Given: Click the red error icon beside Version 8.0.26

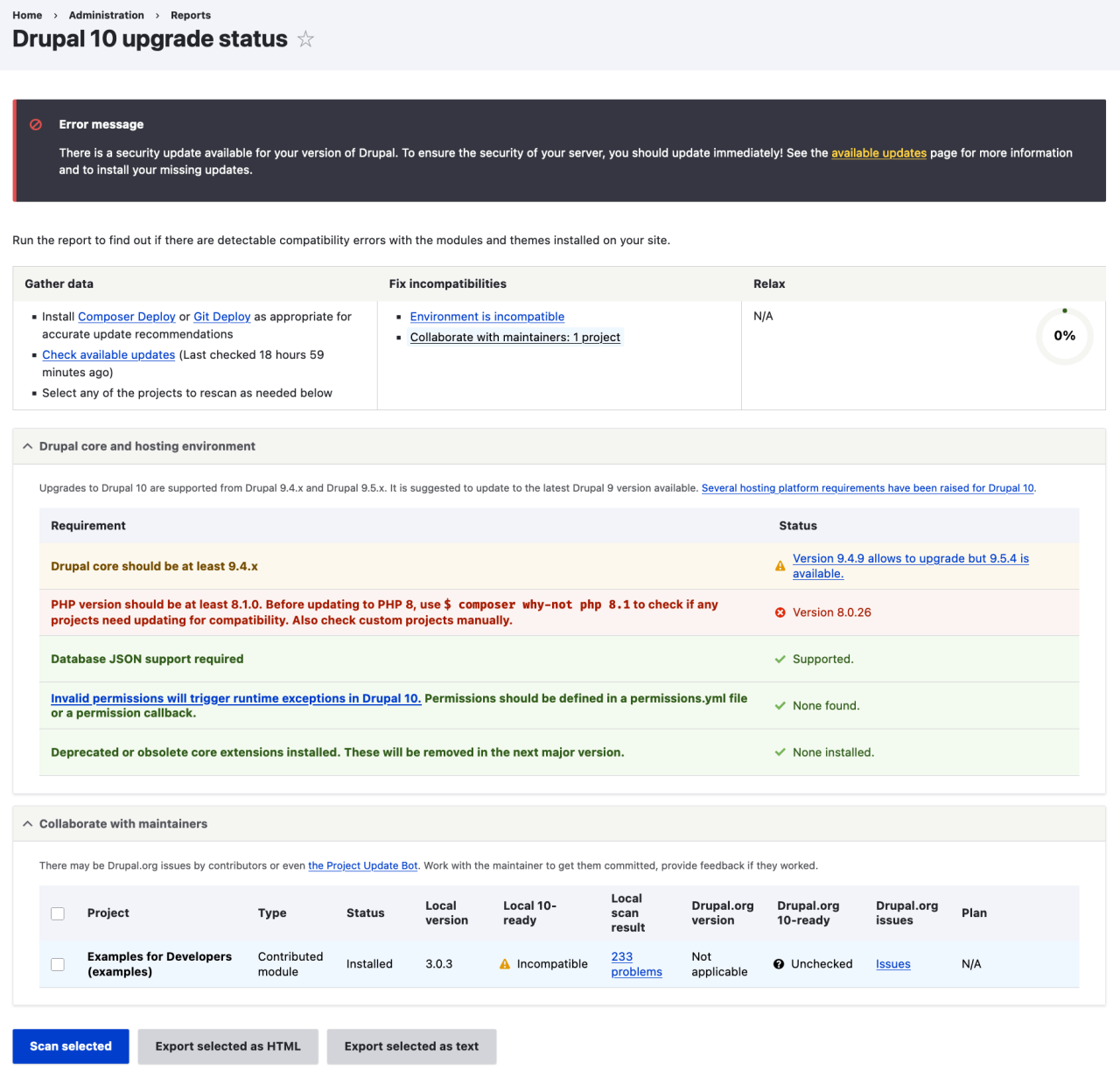Looking at the screenshot, I should (780, 612).
